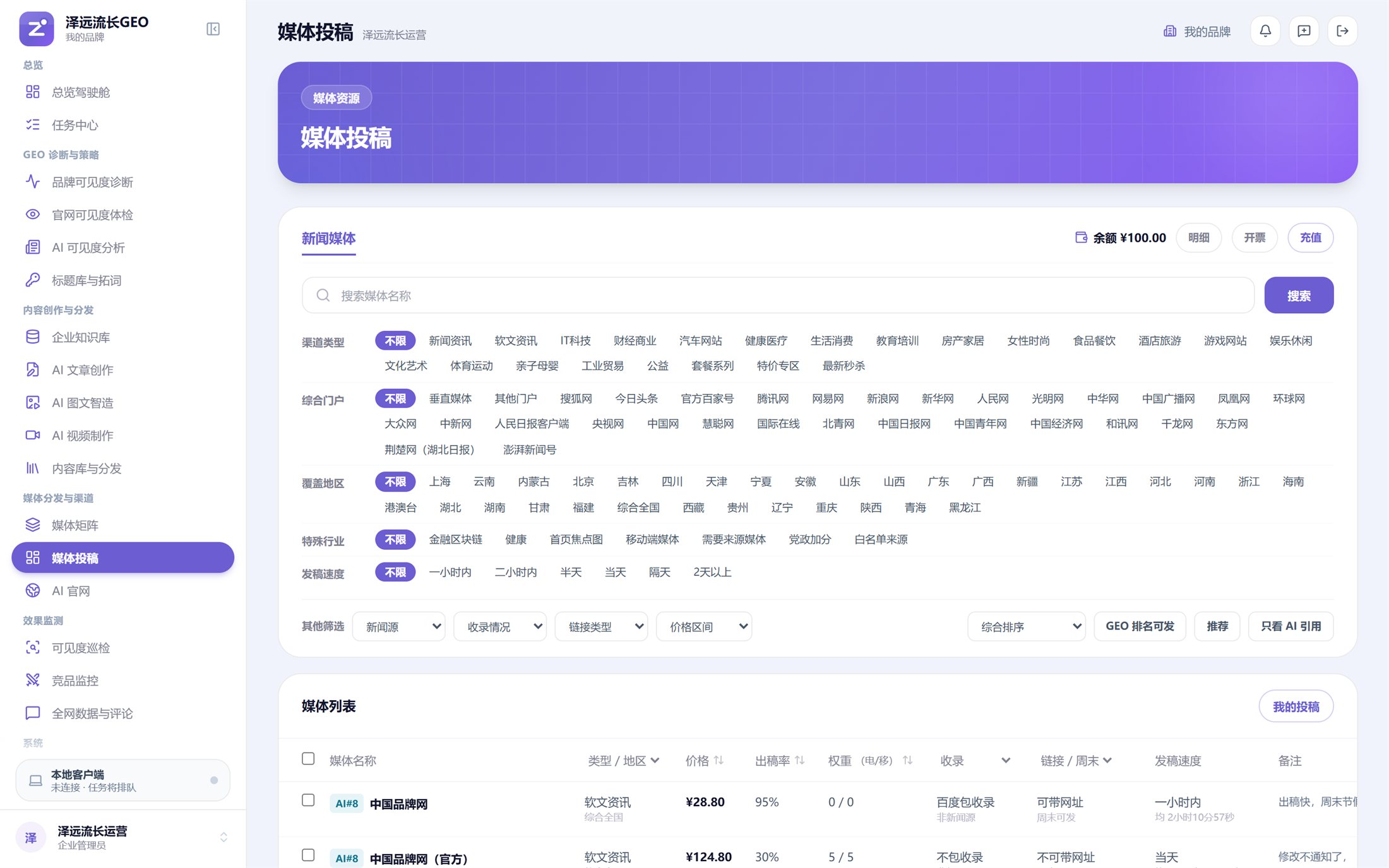Click 充值 recharge button

click(x=1311, y=238)
